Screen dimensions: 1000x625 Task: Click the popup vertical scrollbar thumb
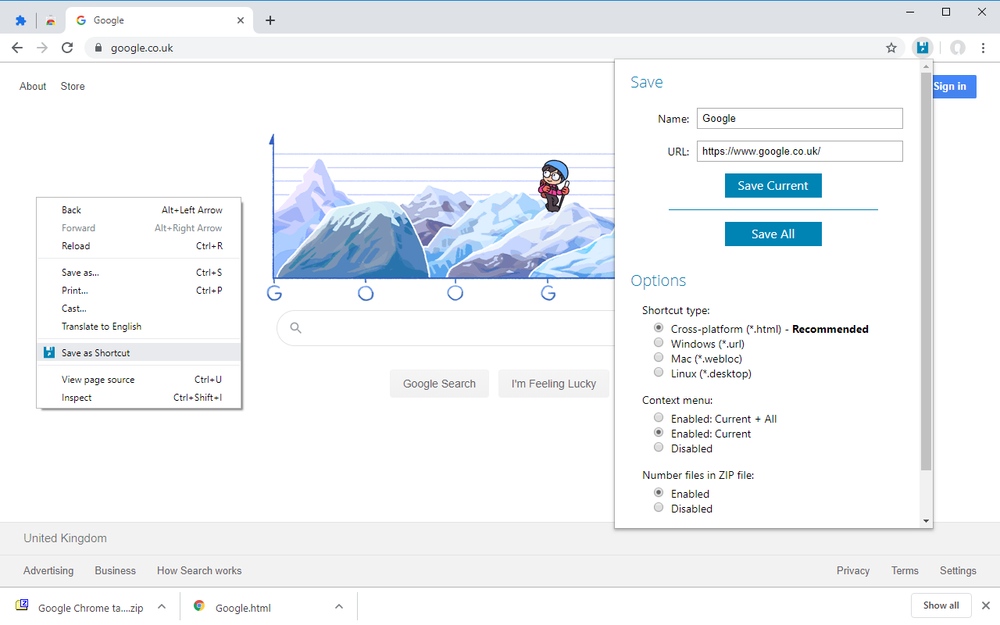[x=926, y=271]
